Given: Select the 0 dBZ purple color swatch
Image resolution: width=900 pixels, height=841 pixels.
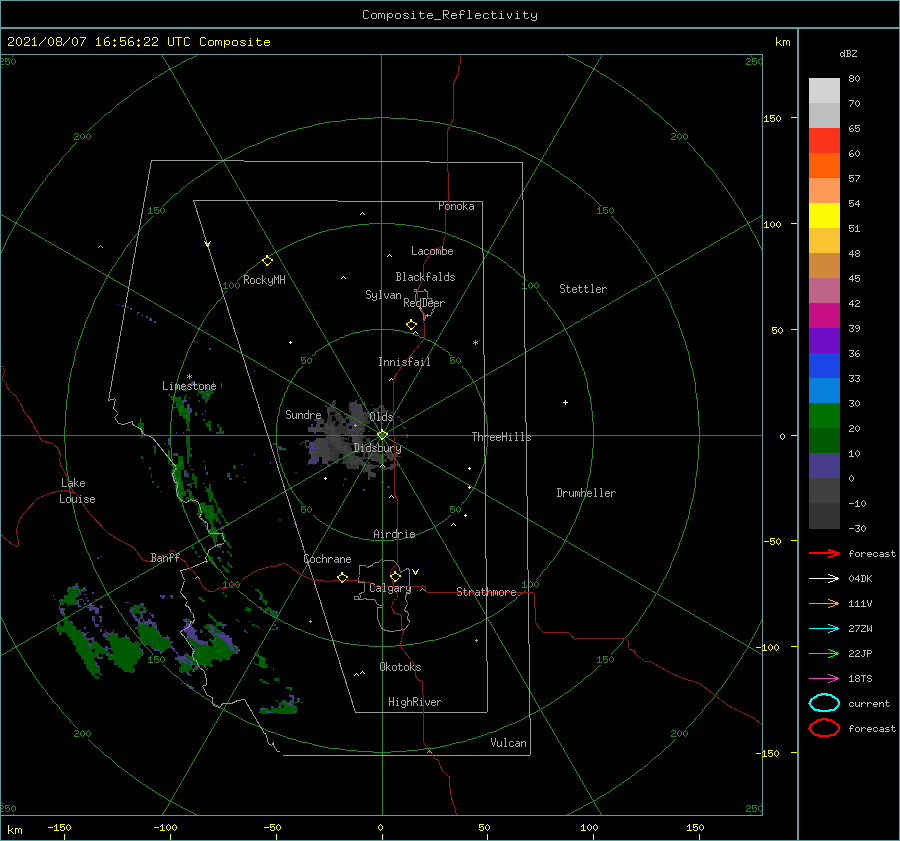Looking at the screenshot, I should (x=824, y=466).
